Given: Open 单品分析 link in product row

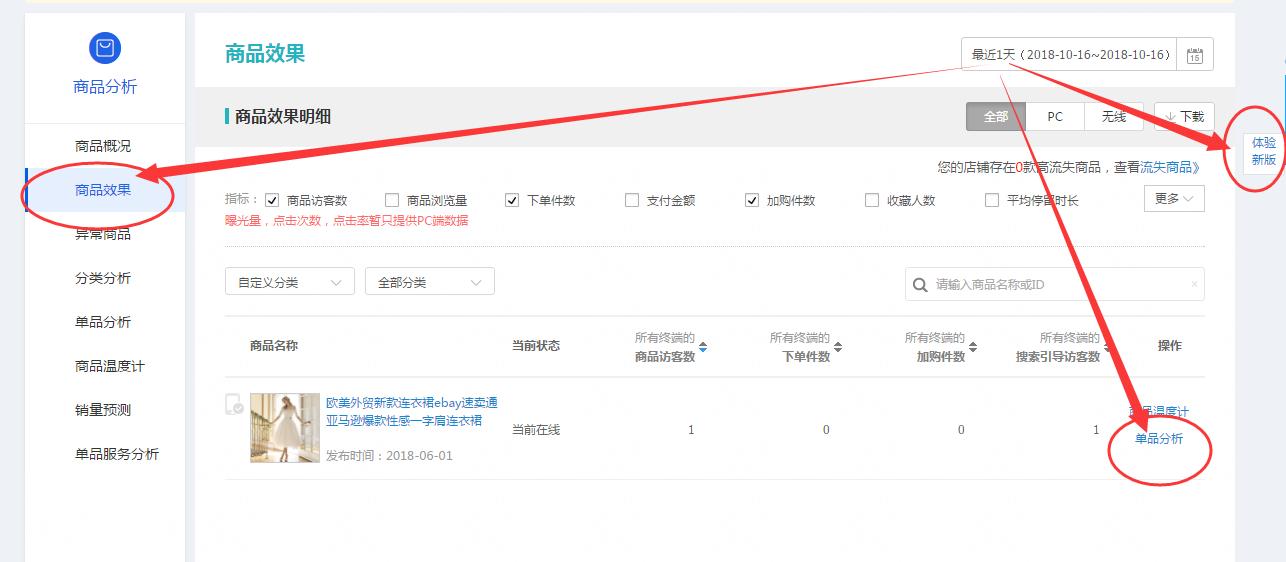Looking at the screenshot, I should [1159, 439].
